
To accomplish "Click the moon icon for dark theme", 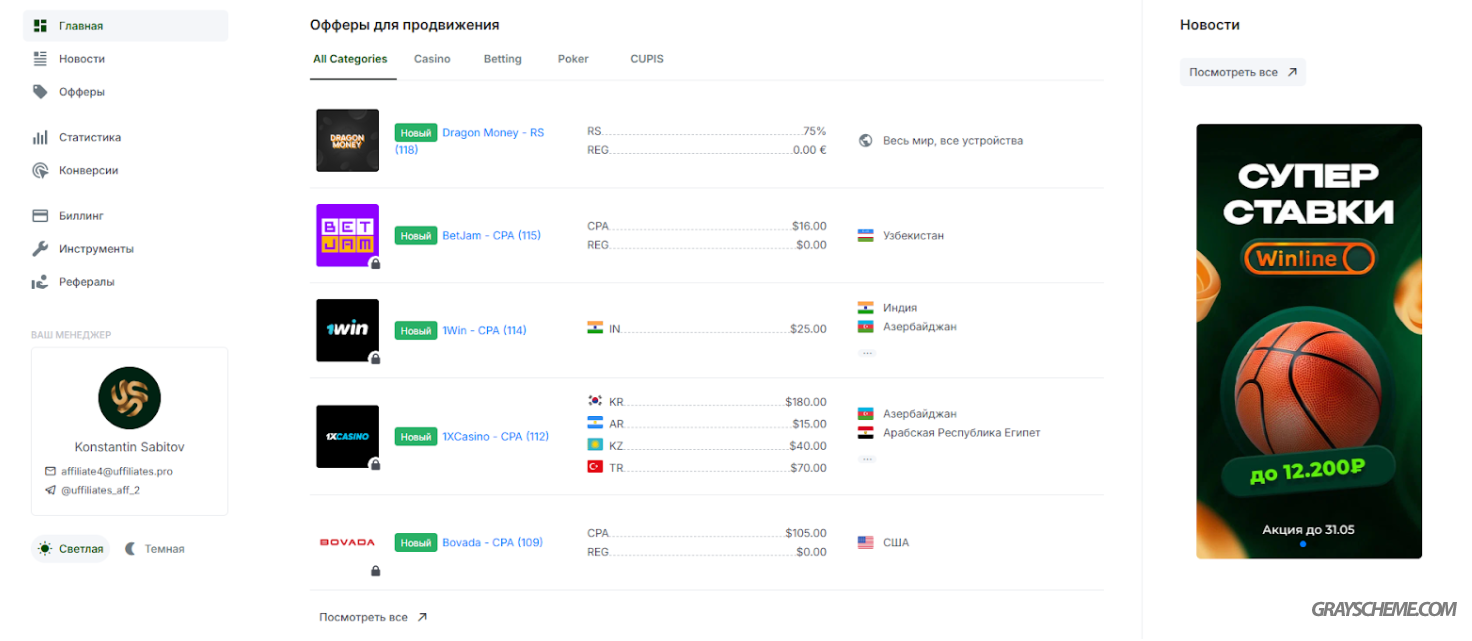I will coord(131,549).
